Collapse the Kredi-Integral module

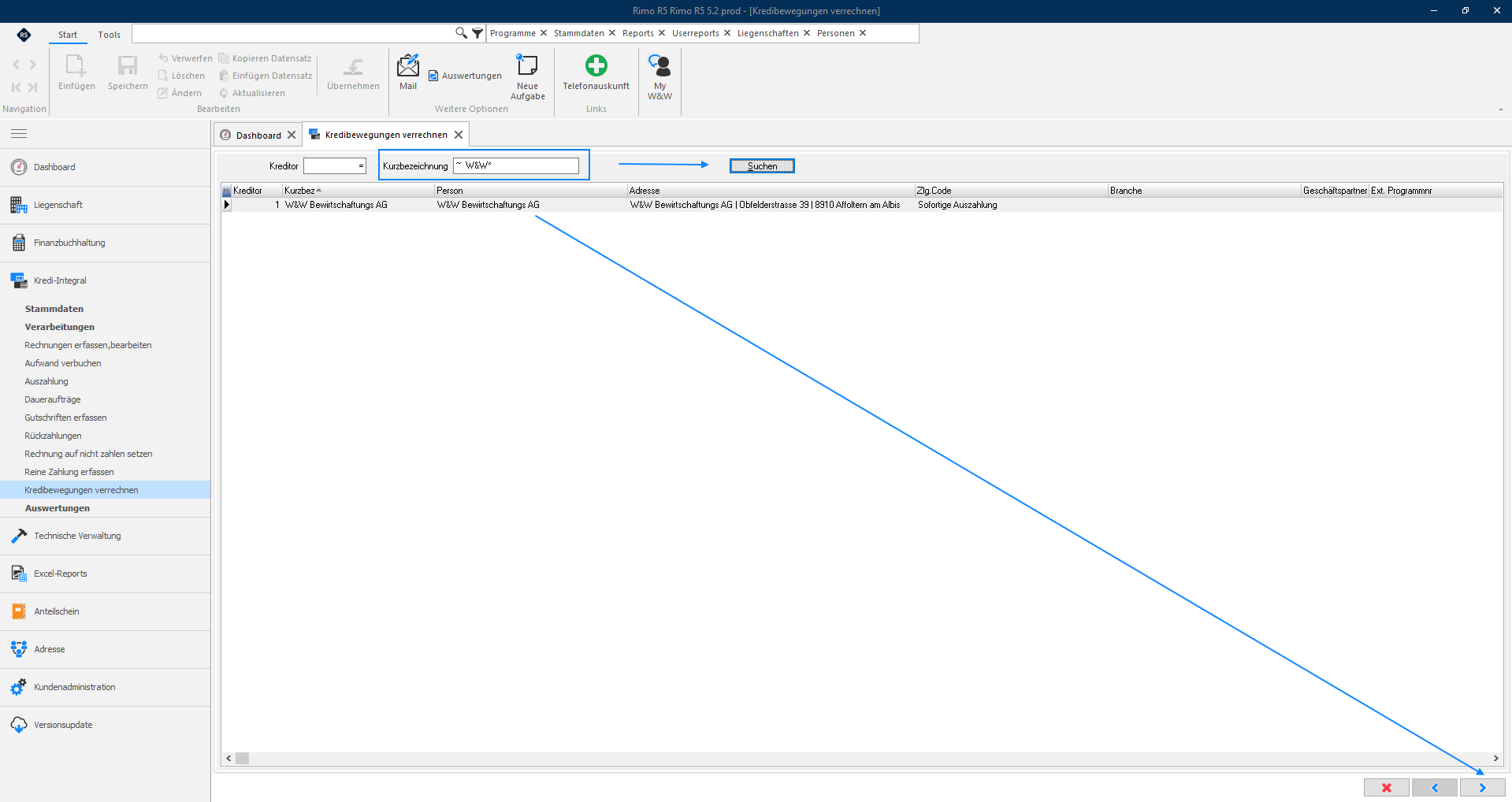[x=105, y=280]
